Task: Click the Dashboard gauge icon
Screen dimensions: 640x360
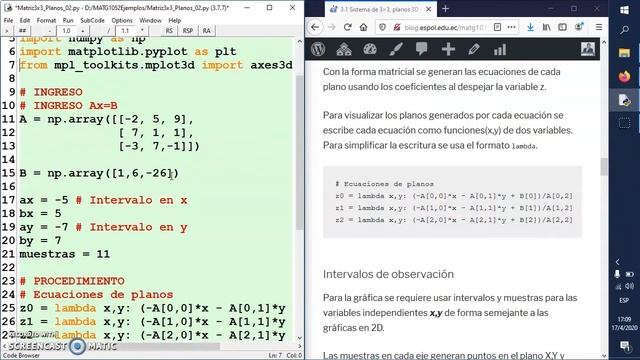Action: coord(370,49)
